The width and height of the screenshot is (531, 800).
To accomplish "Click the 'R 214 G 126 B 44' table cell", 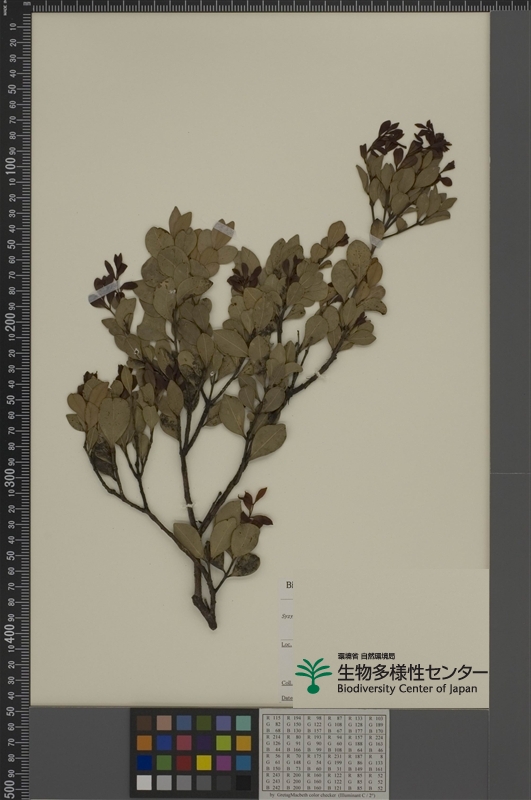I will click(273, 743).
